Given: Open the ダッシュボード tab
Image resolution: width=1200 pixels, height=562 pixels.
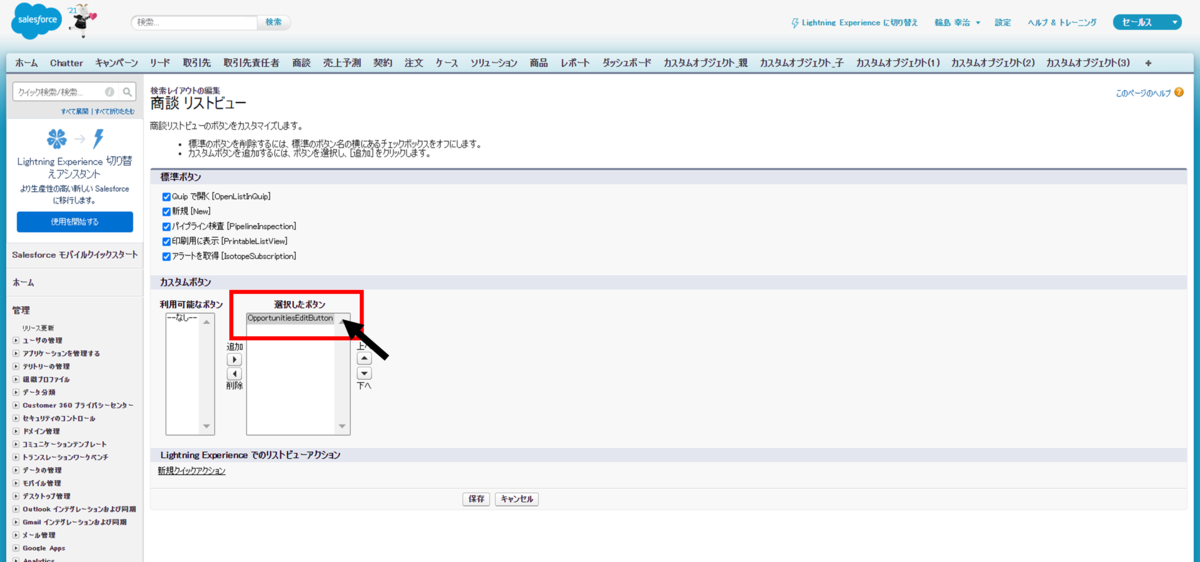Looking at the screenshot, I should click(x=627, y=63).
